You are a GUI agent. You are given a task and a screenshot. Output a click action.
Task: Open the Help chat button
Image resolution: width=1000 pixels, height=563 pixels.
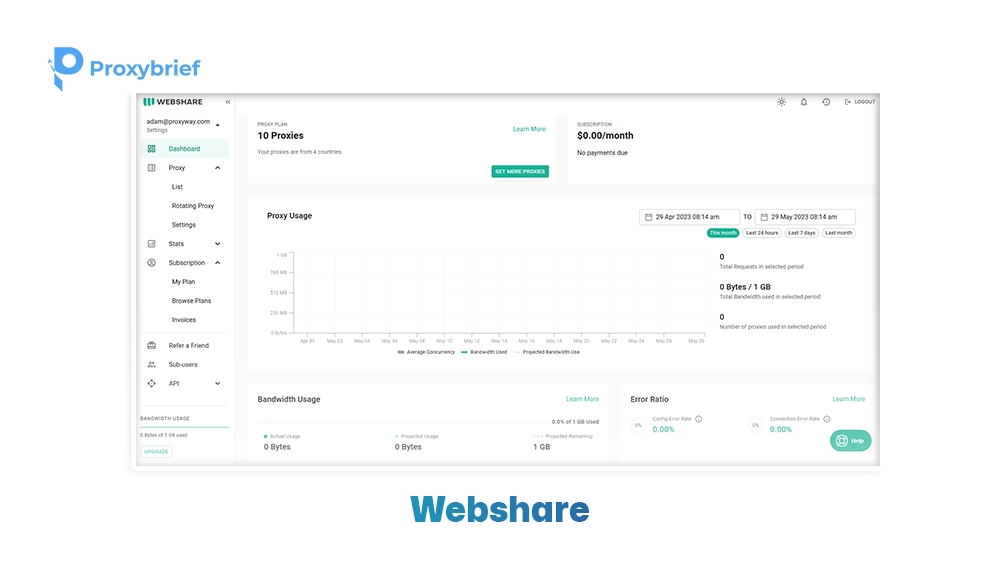[x=850, y=441]
